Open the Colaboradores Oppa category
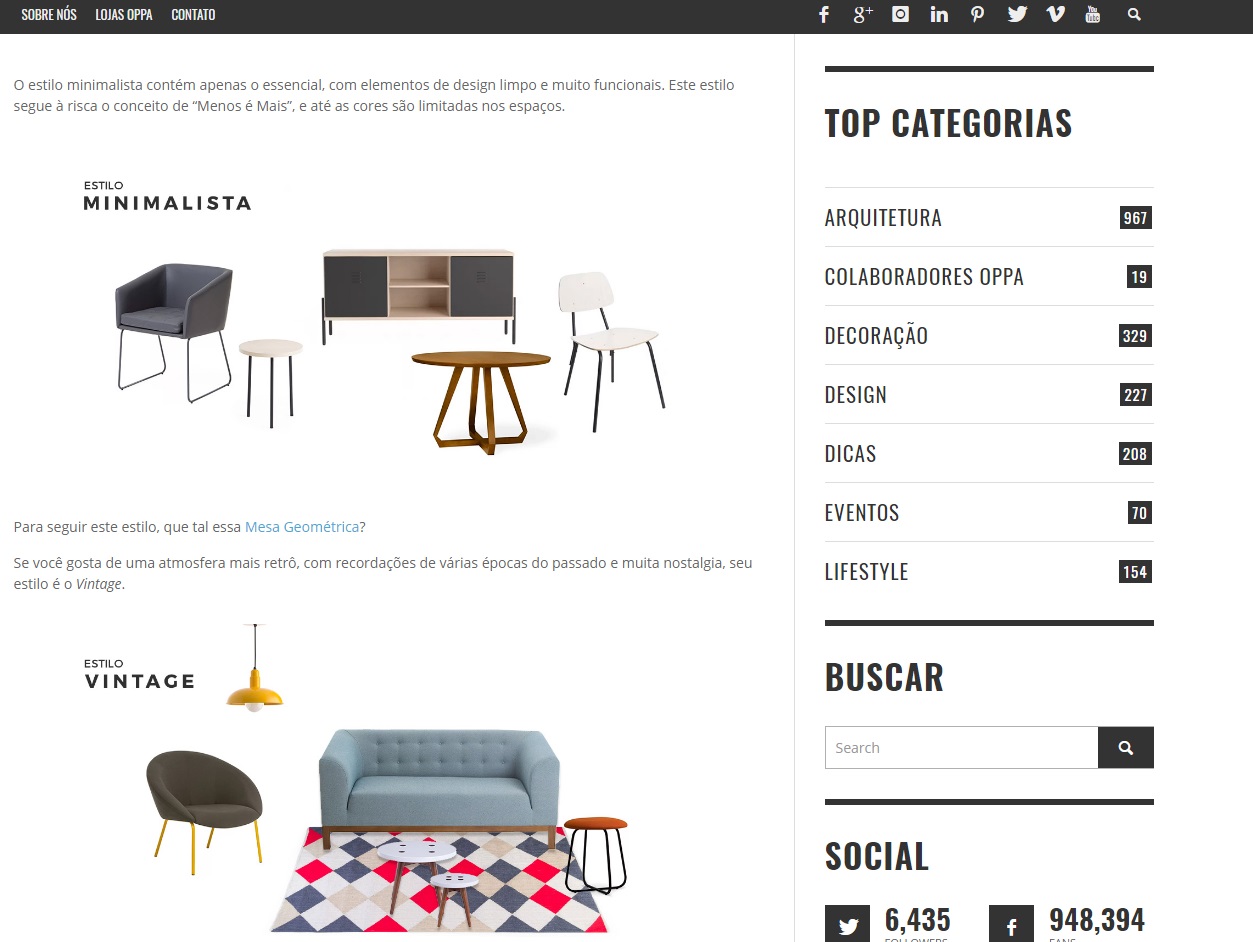Screen dimensions: 1253x942 pos(924,277)
